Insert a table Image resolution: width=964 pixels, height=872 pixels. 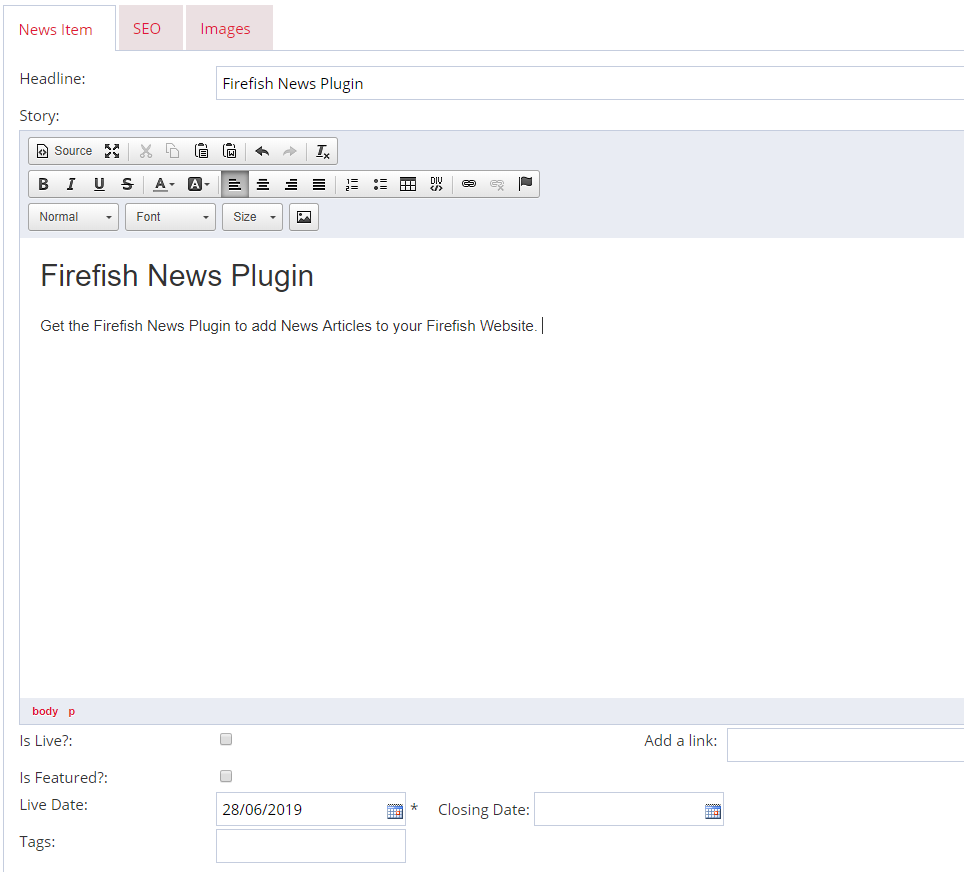[408, 184]
